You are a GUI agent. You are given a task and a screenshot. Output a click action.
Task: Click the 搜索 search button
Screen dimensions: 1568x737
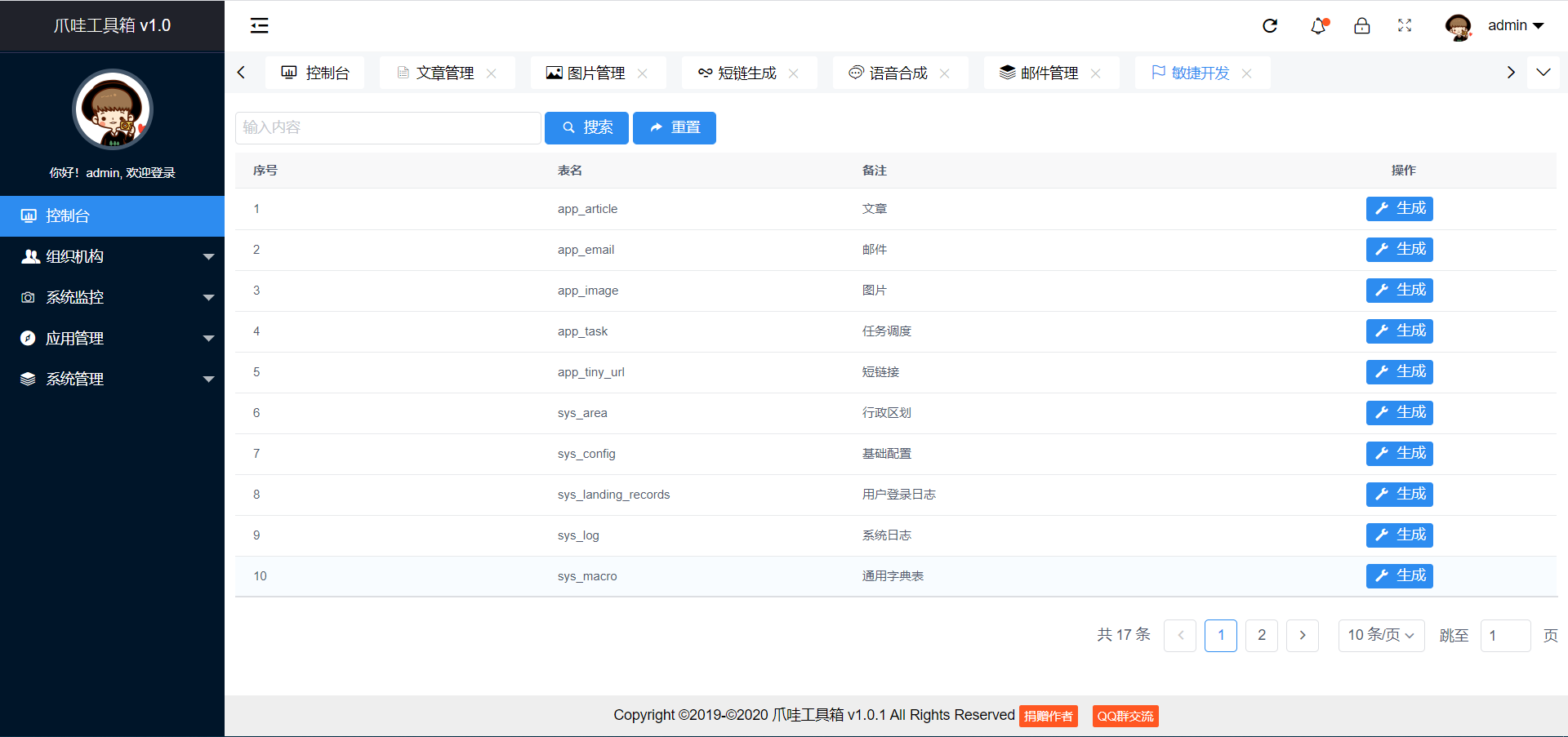tap(586, 128)
